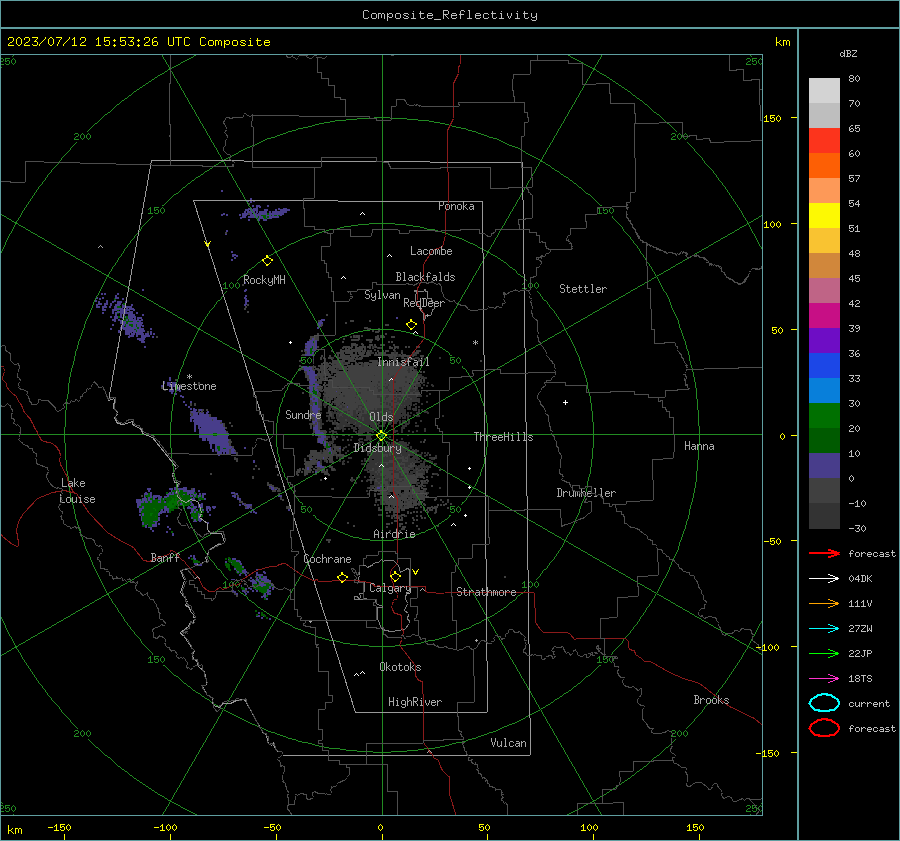Click the dBZ legend heading
Image resolution: width=900 pixels, height=841 pixels.
pos(848,54)
